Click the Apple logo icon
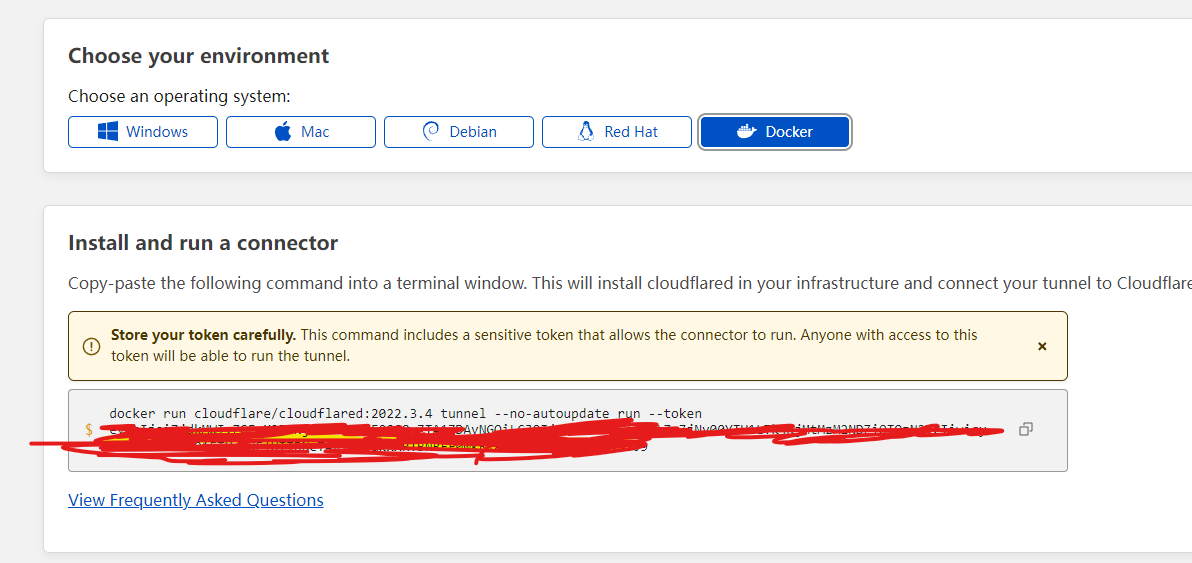Image resolution: width=1192 pixels, height=563 pixels. coord(283,132)
